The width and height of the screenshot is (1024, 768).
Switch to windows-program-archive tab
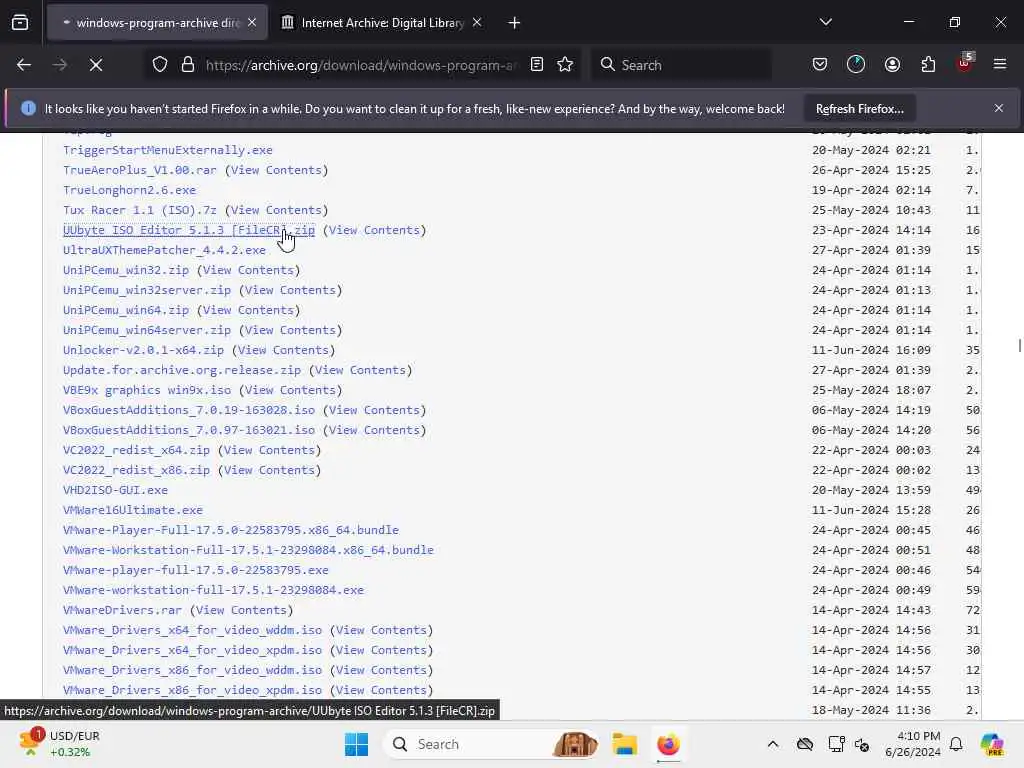(x=157, y=23)
